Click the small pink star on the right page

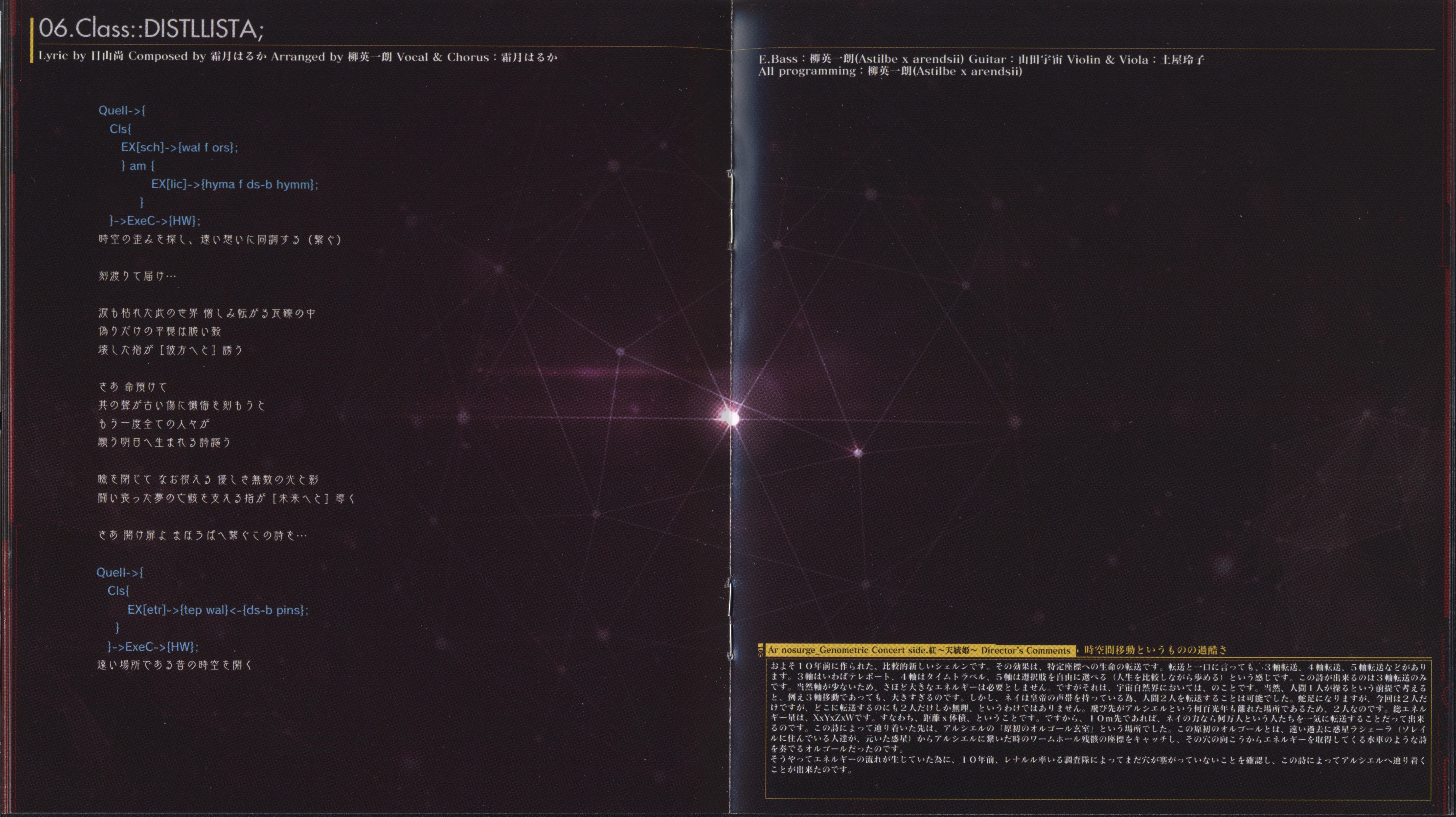coord(858,452)
